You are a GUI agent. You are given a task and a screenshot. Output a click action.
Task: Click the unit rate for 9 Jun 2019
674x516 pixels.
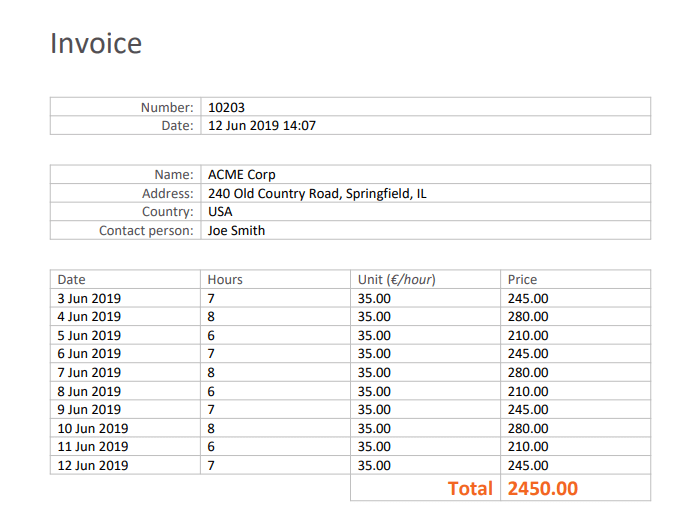[x=374, y=409]
